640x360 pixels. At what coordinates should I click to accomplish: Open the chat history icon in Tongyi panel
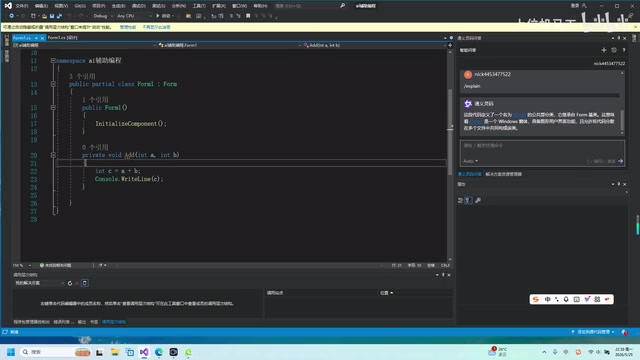click(x=614, y=50)
